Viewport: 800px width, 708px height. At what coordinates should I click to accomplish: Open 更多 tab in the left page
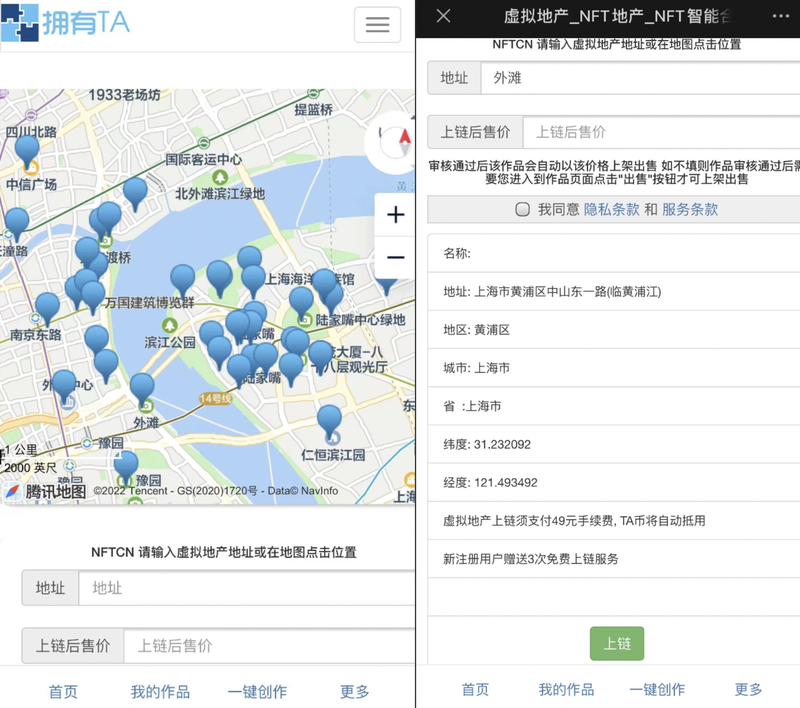(355, 692)
